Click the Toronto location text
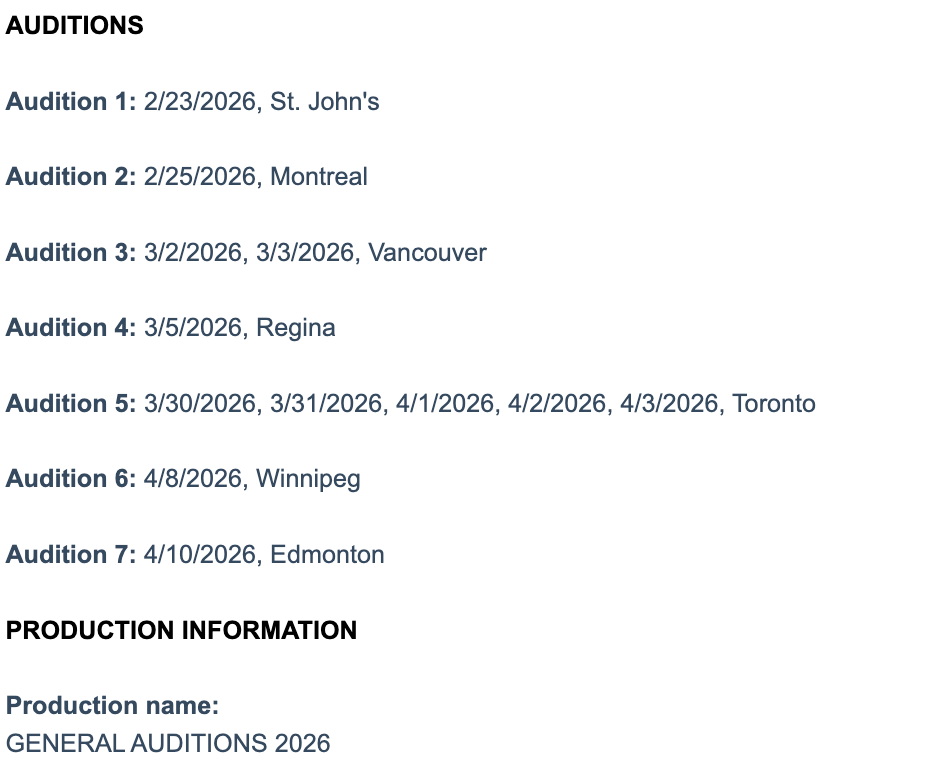This screenshot has width=936, height=770. point(774,404)
